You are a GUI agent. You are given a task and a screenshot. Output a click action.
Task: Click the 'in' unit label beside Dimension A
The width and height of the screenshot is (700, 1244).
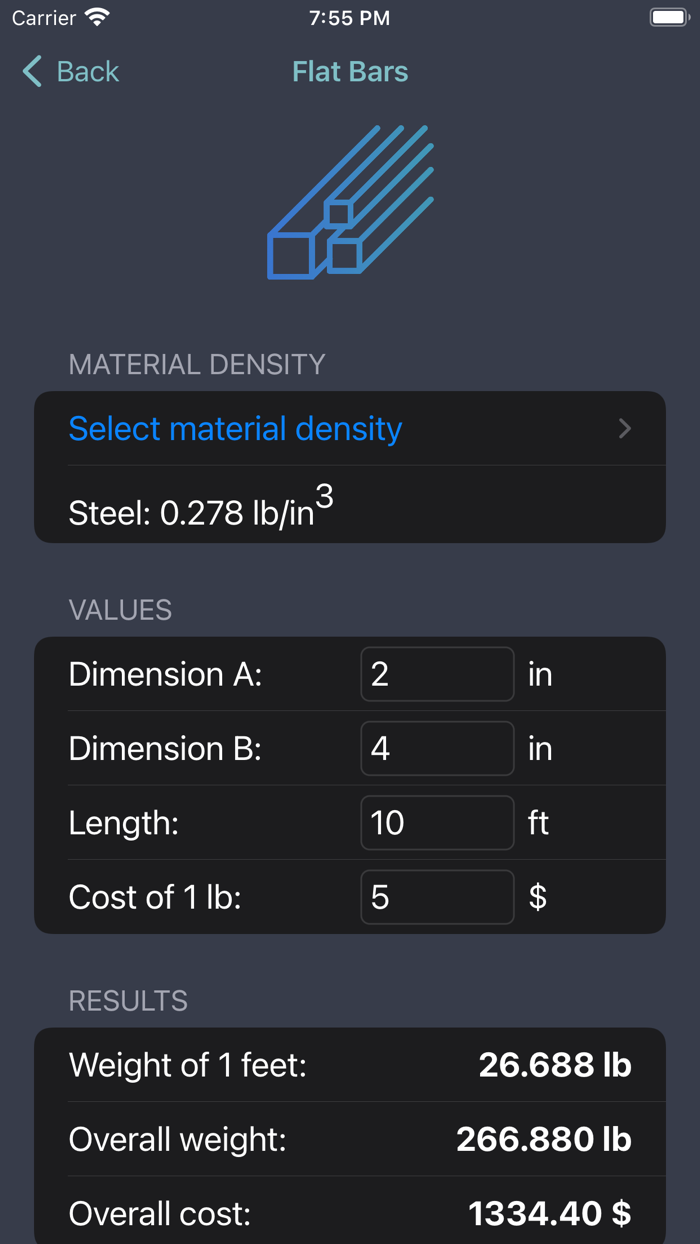coord(539,674)
